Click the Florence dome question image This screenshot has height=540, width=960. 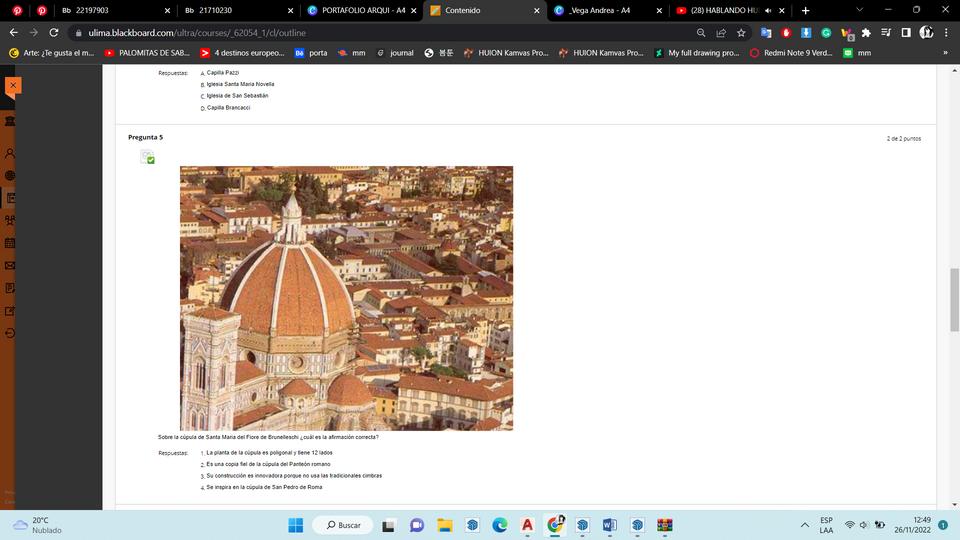347,298
